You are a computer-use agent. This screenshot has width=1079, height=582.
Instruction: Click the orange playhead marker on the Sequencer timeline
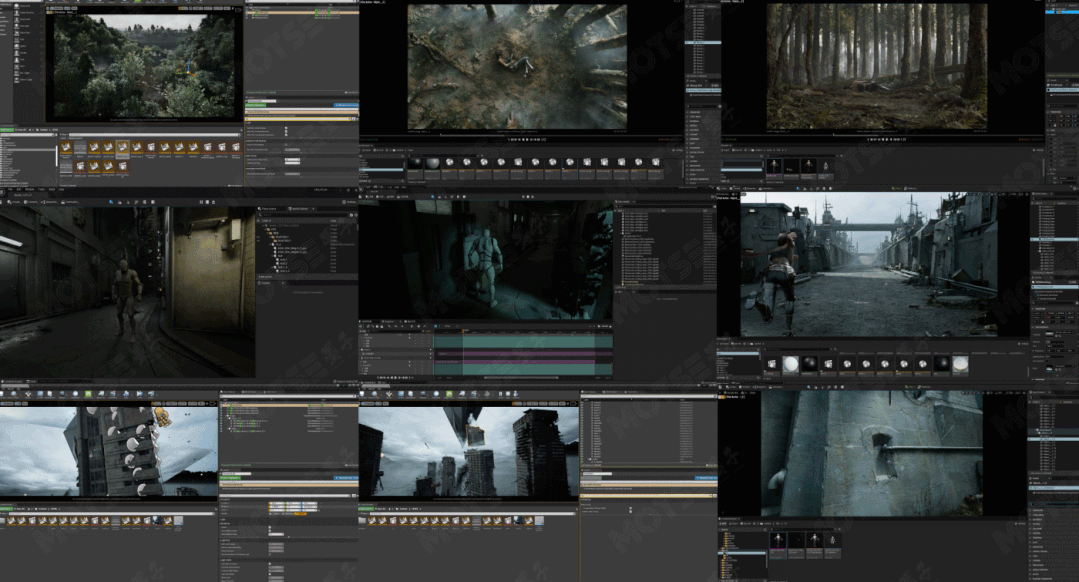coord(462,332)
